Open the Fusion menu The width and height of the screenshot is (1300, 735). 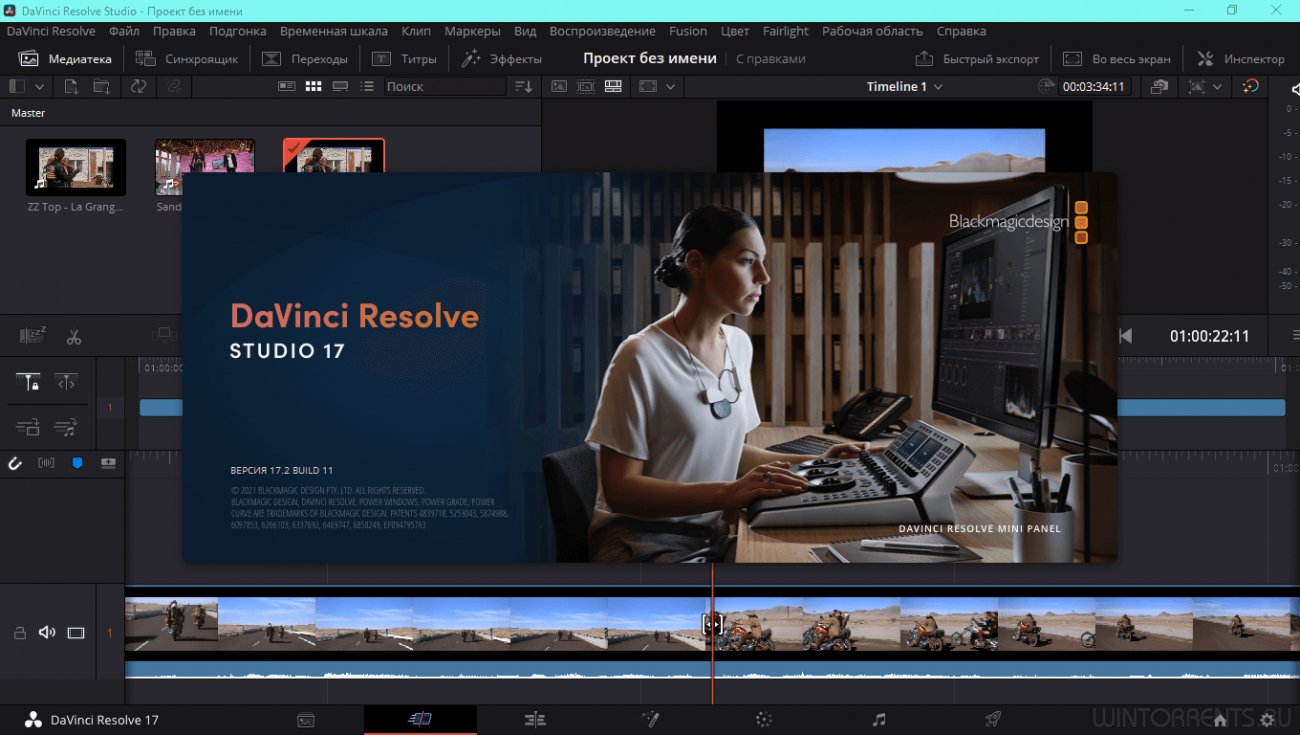coord(688,31)
